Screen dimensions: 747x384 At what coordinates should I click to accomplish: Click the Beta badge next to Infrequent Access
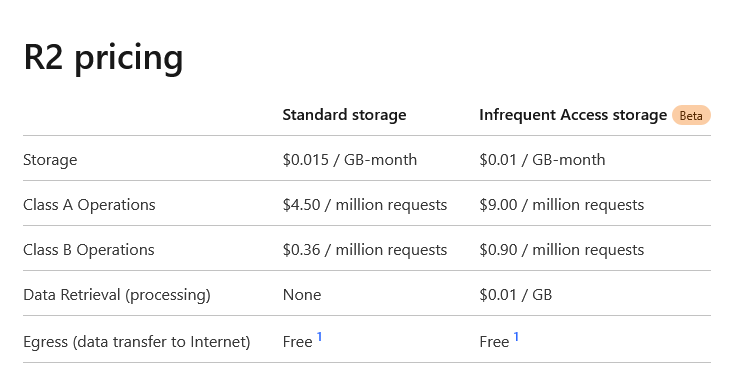point(691,115)
